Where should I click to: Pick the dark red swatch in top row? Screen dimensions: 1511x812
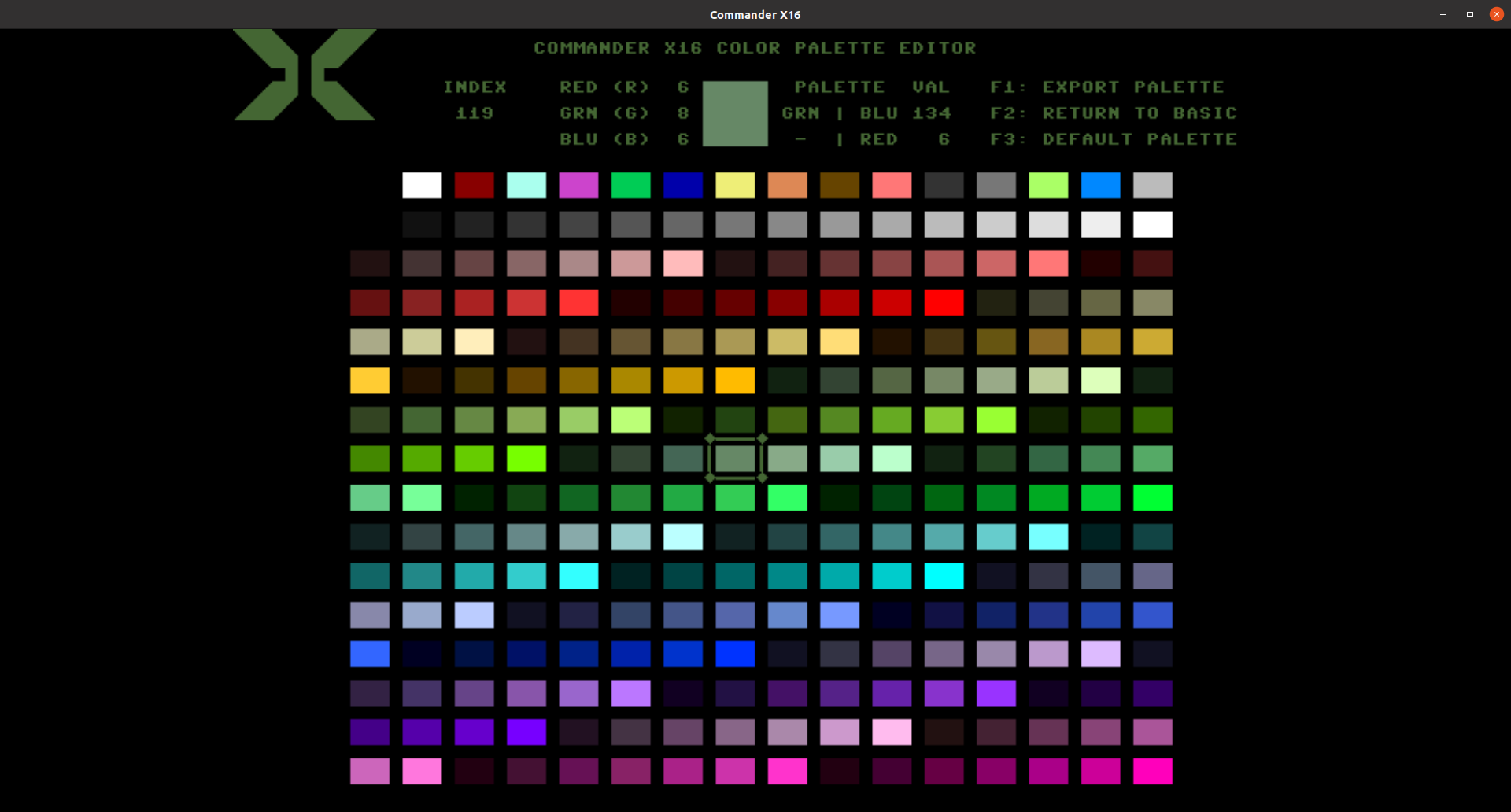474,186
